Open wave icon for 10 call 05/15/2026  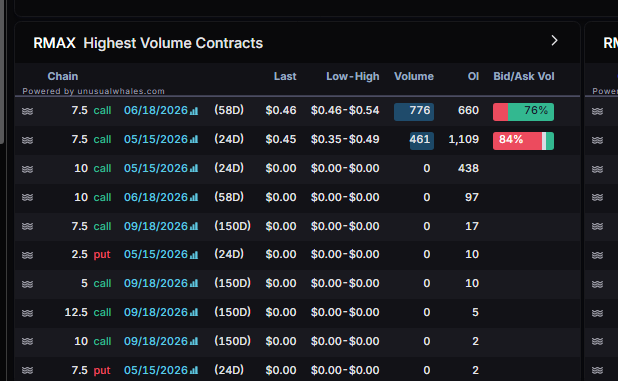tap(27, 169)
